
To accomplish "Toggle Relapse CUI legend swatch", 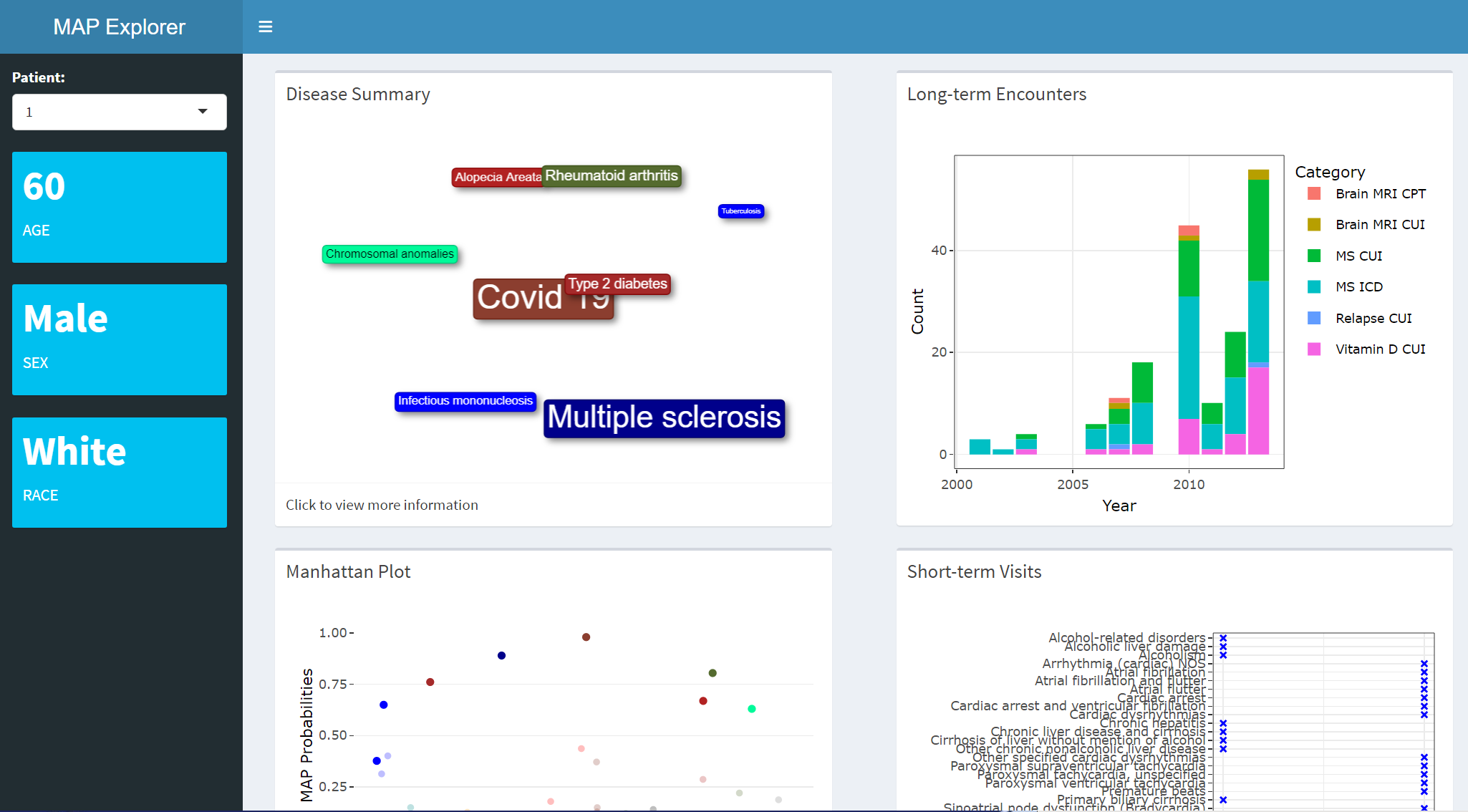I will 1314,319.
